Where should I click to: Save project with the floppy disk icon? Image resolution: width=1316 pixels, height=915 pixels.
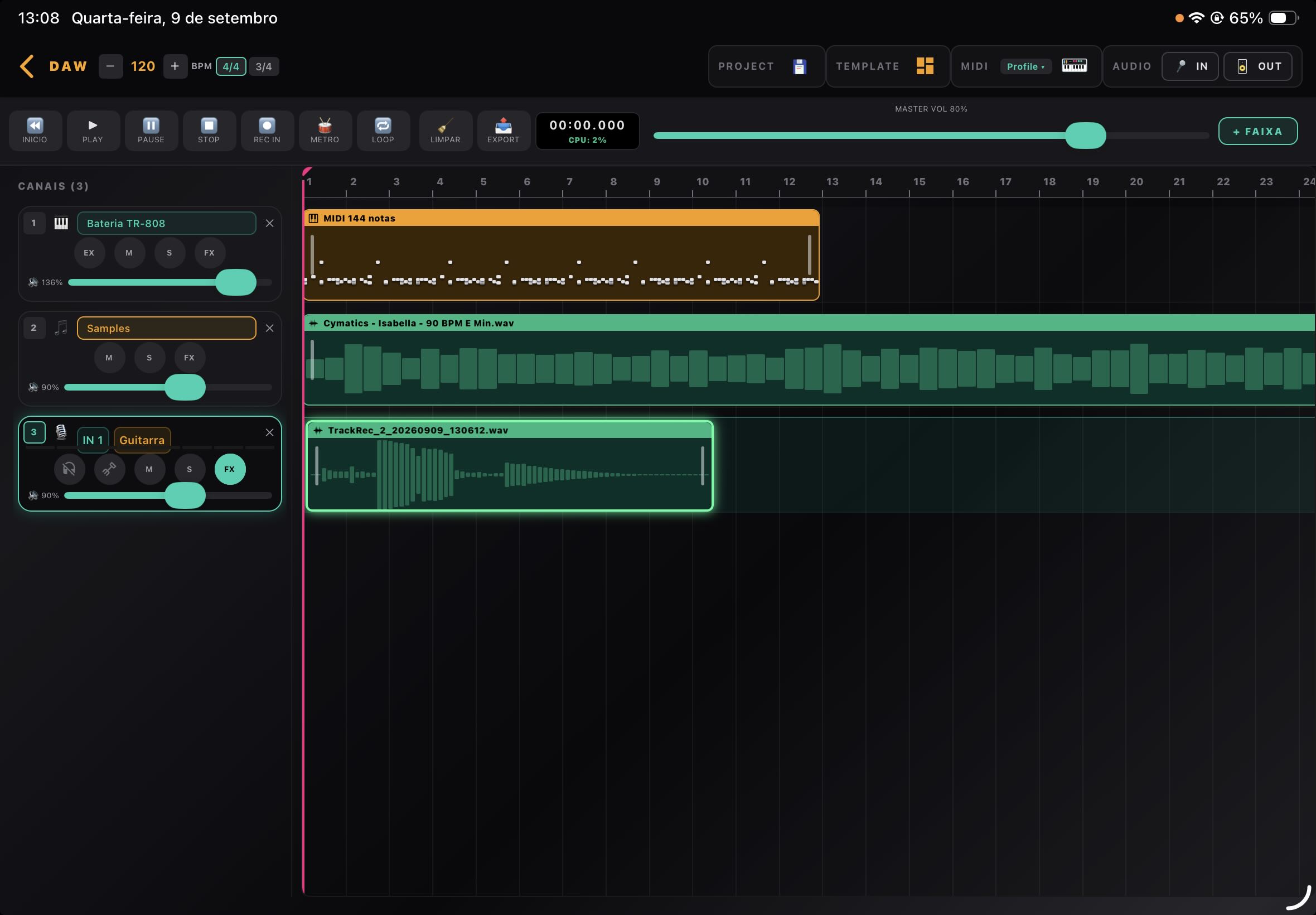click(800, 66)
